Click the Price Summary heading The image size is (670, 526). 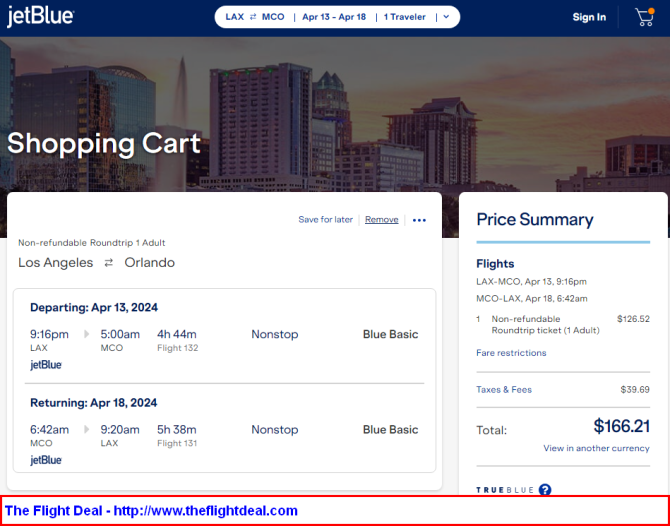(x=535, y=219)
